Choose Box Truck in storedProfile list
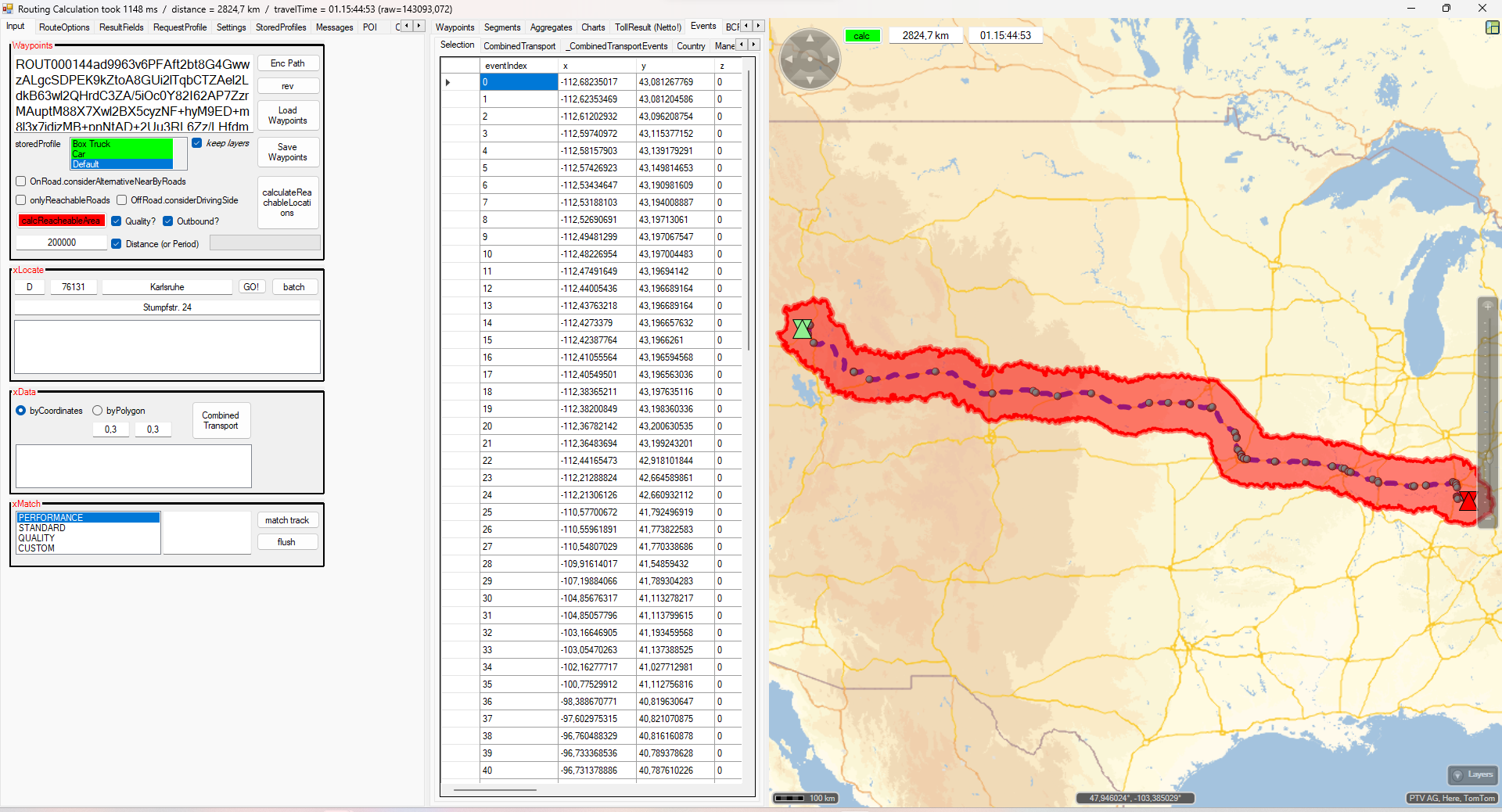This screenshot has width=1502, height=812. (x=121, y=144)
